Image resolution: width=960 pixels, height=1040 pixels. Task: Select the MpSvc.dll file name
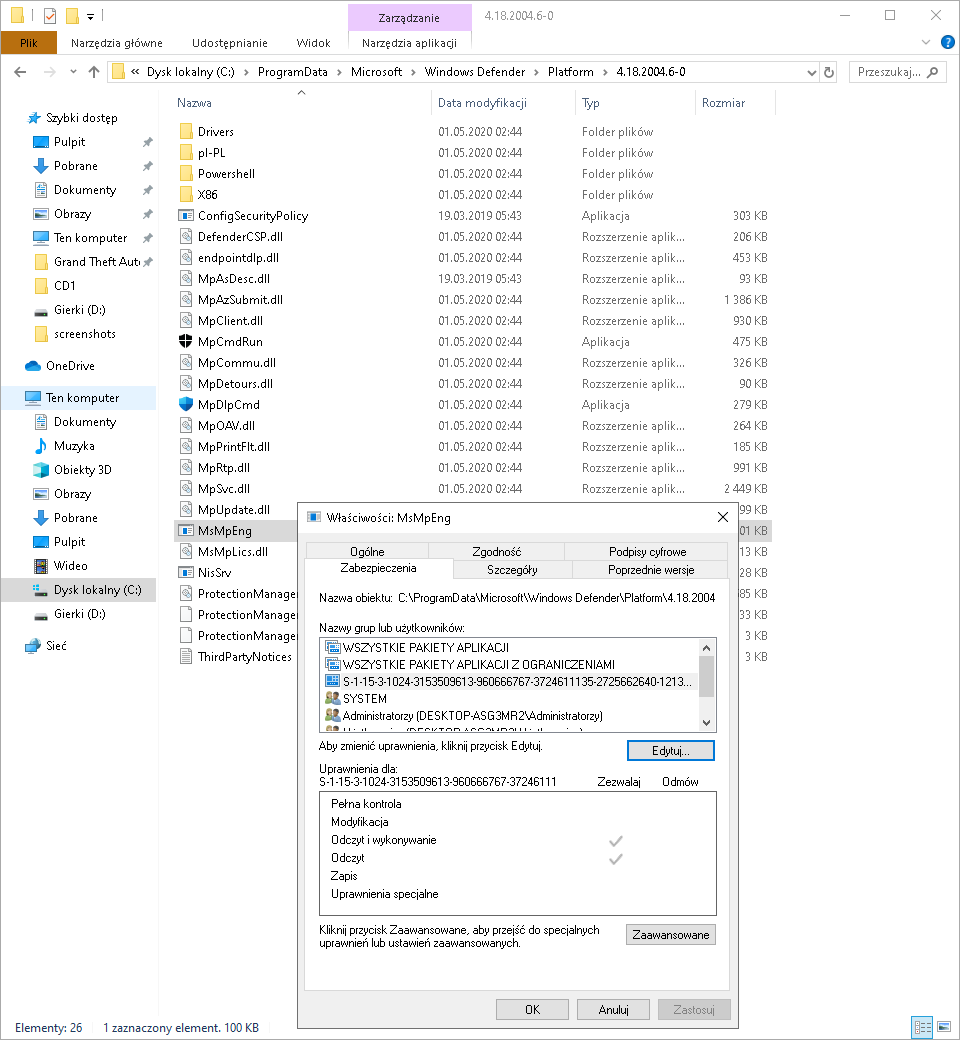(224, 489)
